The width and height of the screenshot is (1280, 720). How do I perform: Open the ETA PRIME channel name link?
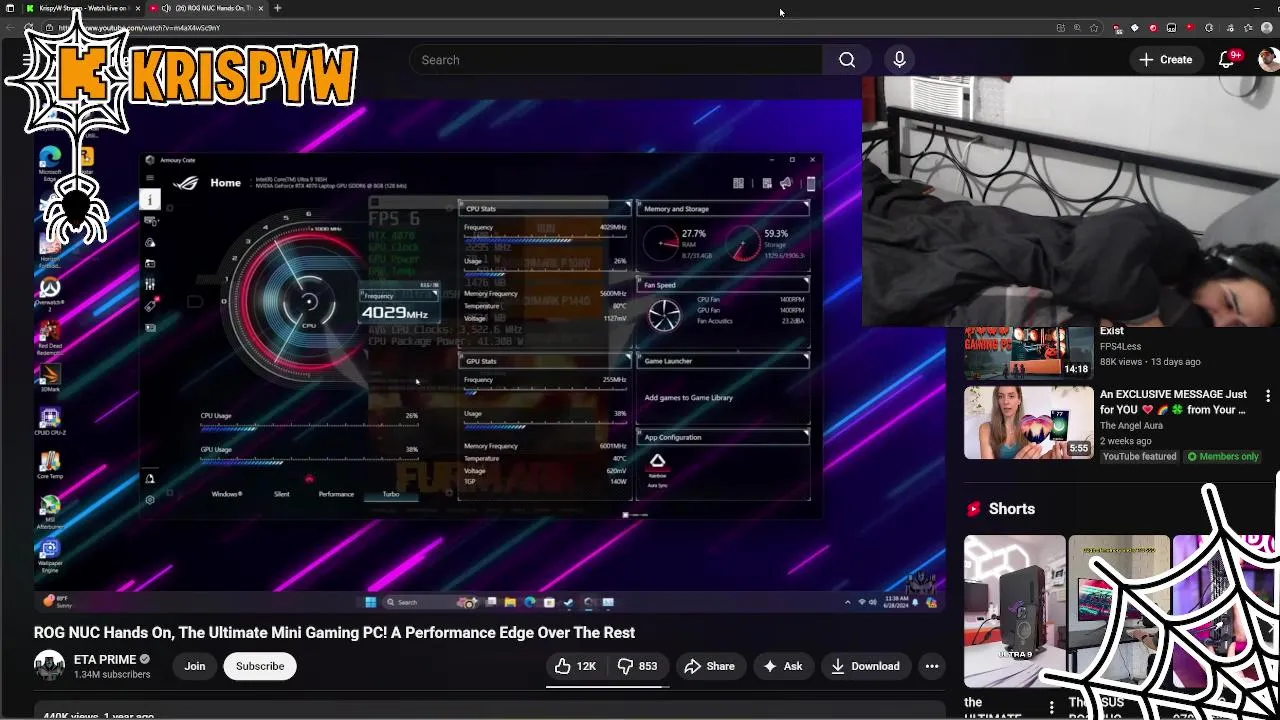tap(105, 659)
